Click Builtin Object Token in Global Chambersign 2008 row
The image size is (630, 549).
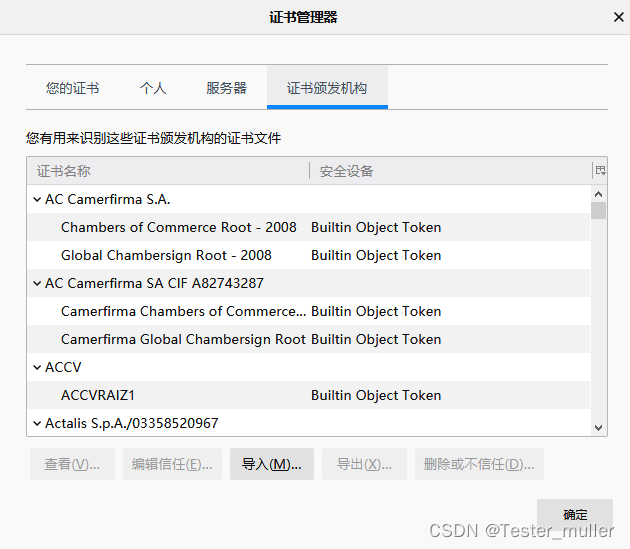(x=376, y=256)
